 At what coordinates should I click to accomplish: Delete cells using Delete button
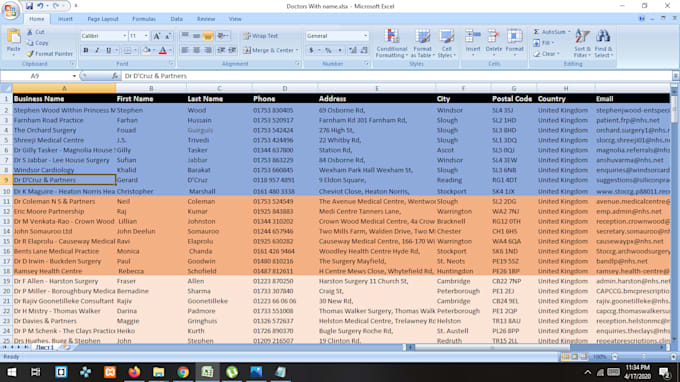tap(494, 42)
